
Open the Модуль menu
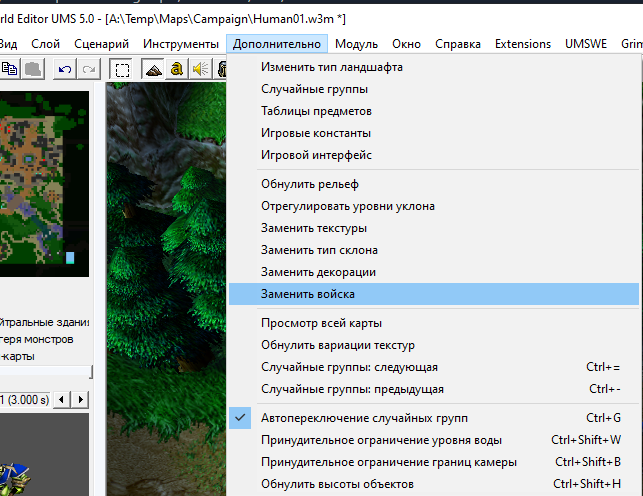point(356,44)
